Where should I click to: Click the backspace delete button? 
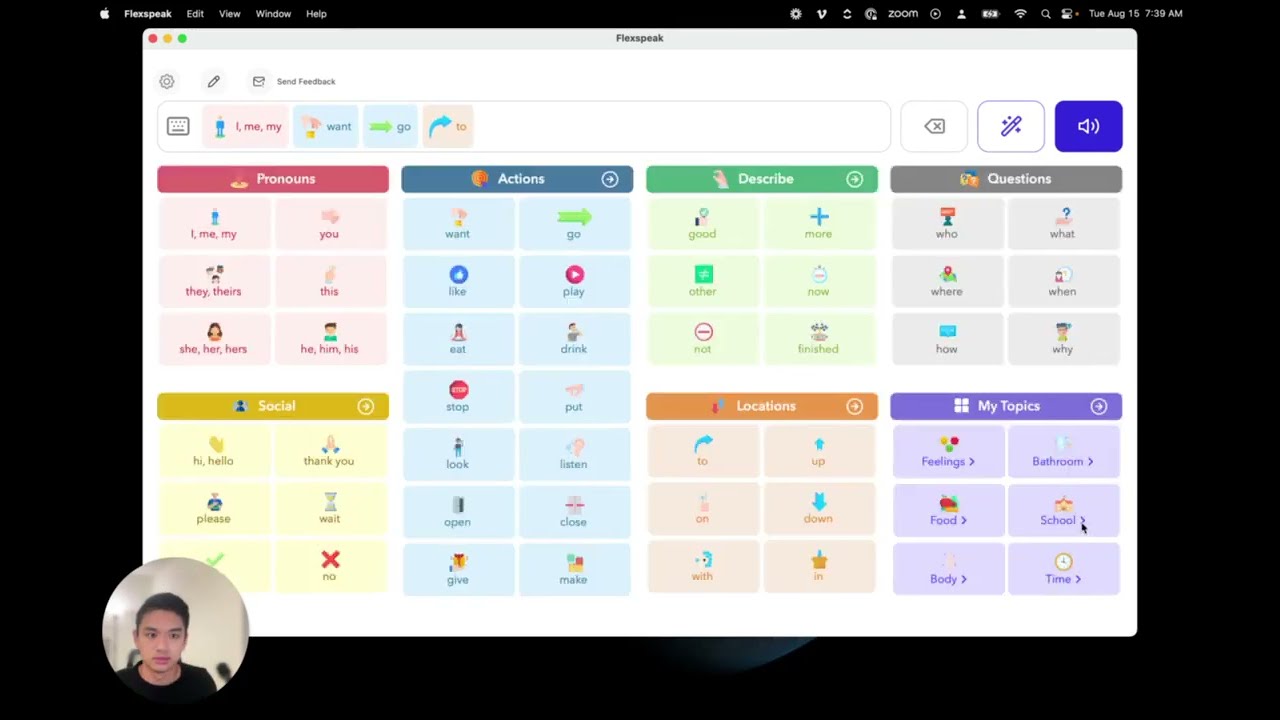click(934, 126)
